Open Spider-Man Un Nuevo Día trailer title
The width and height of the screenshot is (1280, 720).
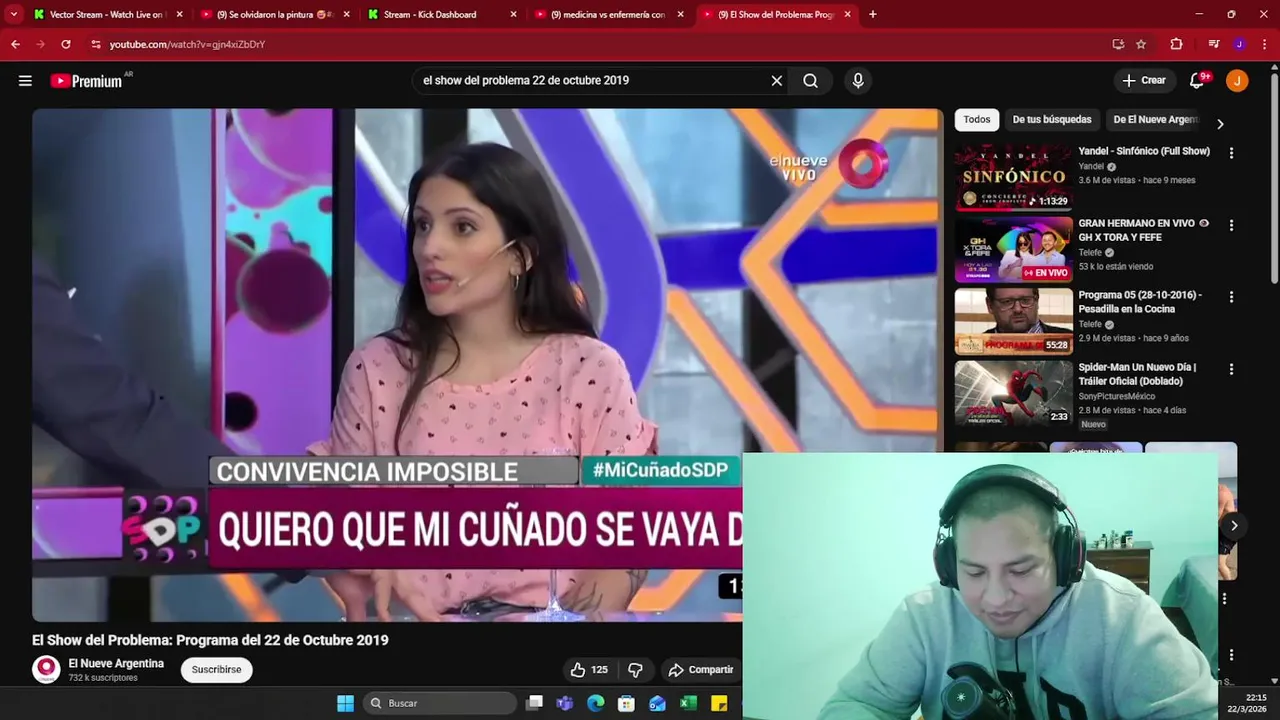coord(1137,374)
